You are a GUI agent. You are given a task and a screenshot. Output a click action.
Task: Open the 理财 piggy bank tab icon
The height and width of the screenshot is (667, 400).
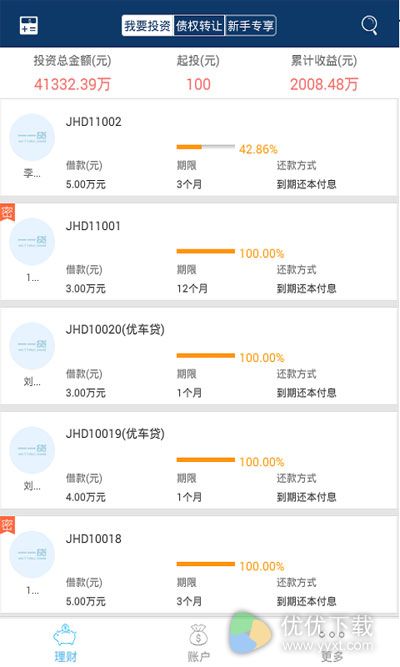(x=65, y=635)
